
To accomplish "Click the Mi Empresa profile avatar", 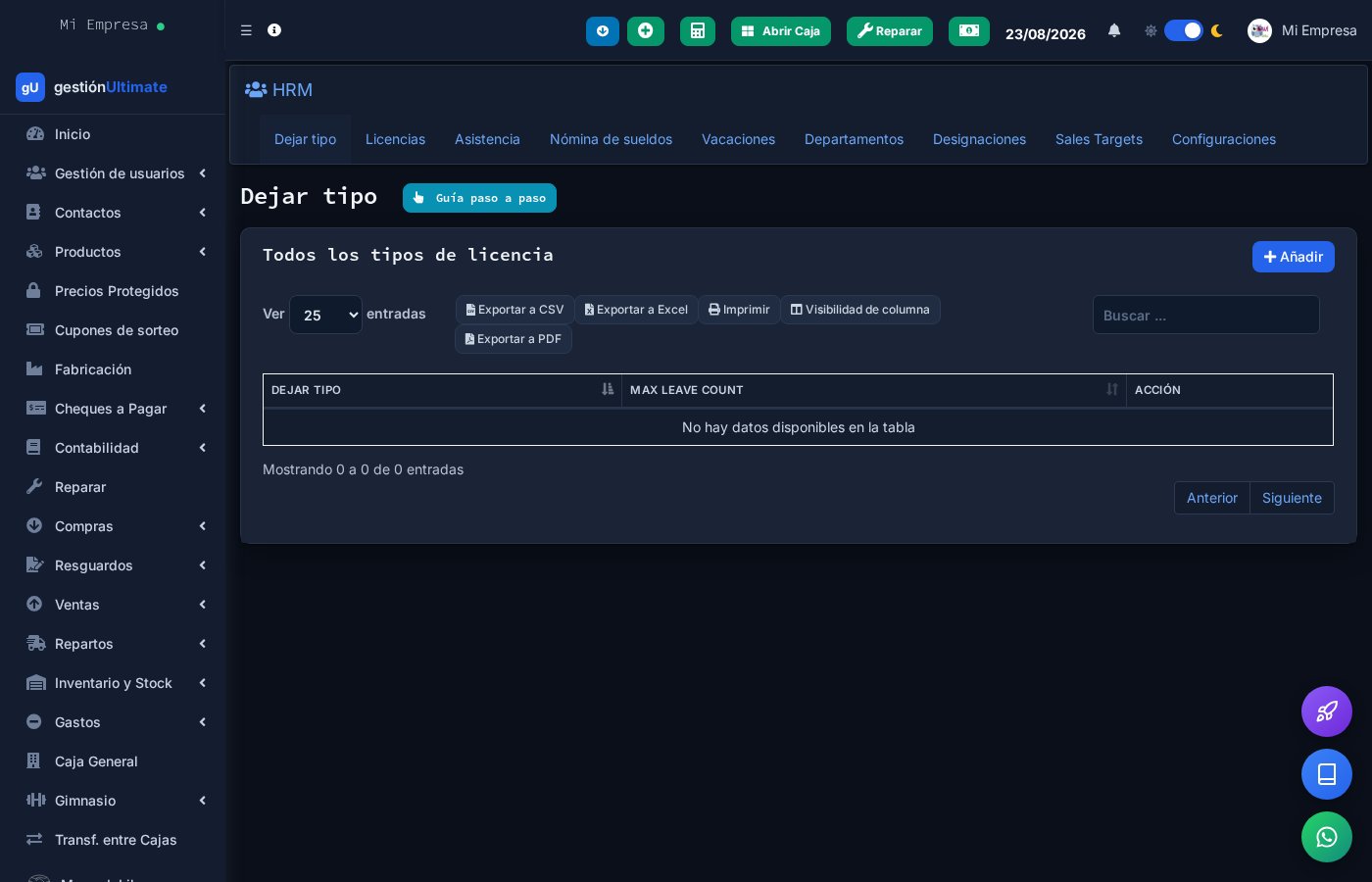I will coord(1259,30).
